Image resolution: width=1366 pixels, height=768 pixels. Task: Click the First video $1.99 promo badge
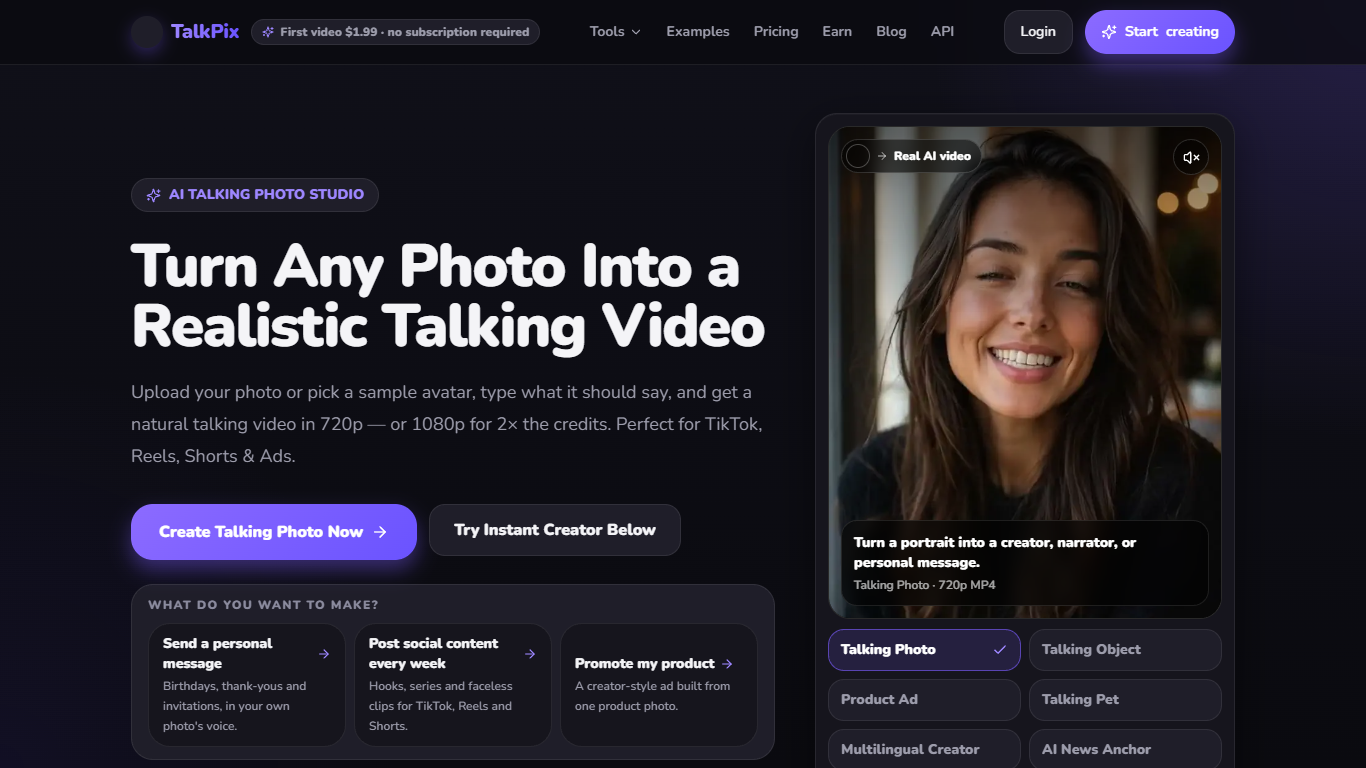pos(395,32)
